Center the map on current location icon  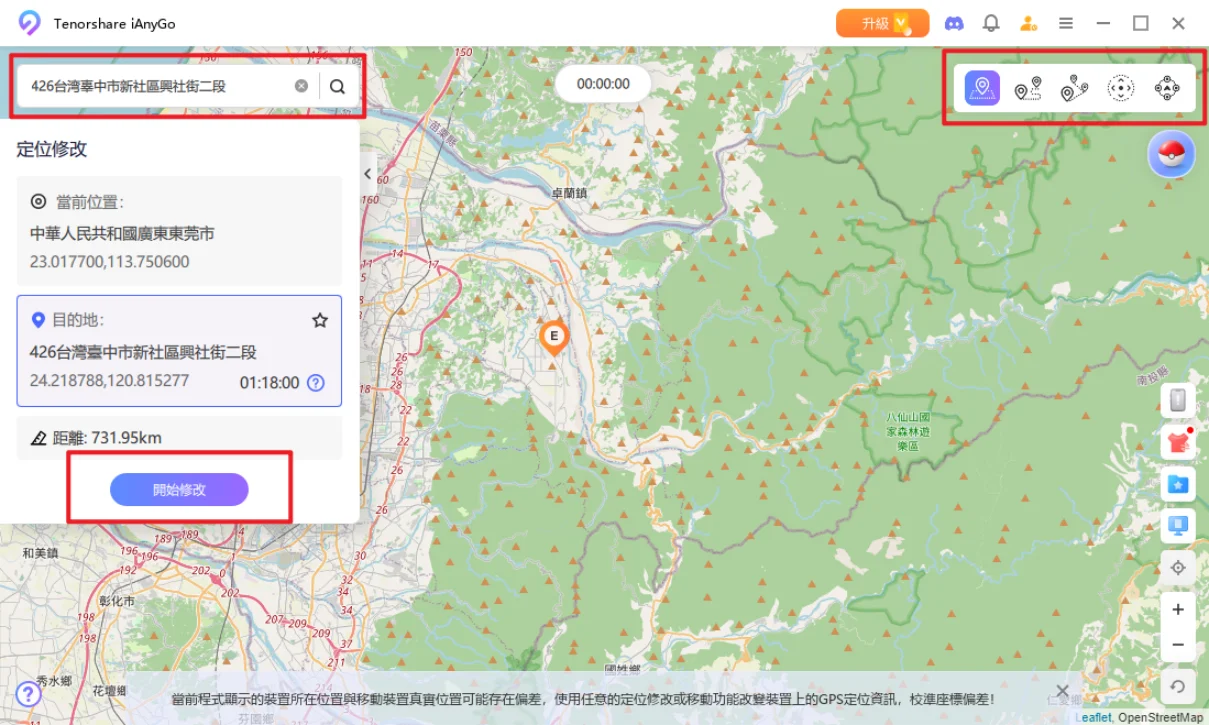point(1178,568)
